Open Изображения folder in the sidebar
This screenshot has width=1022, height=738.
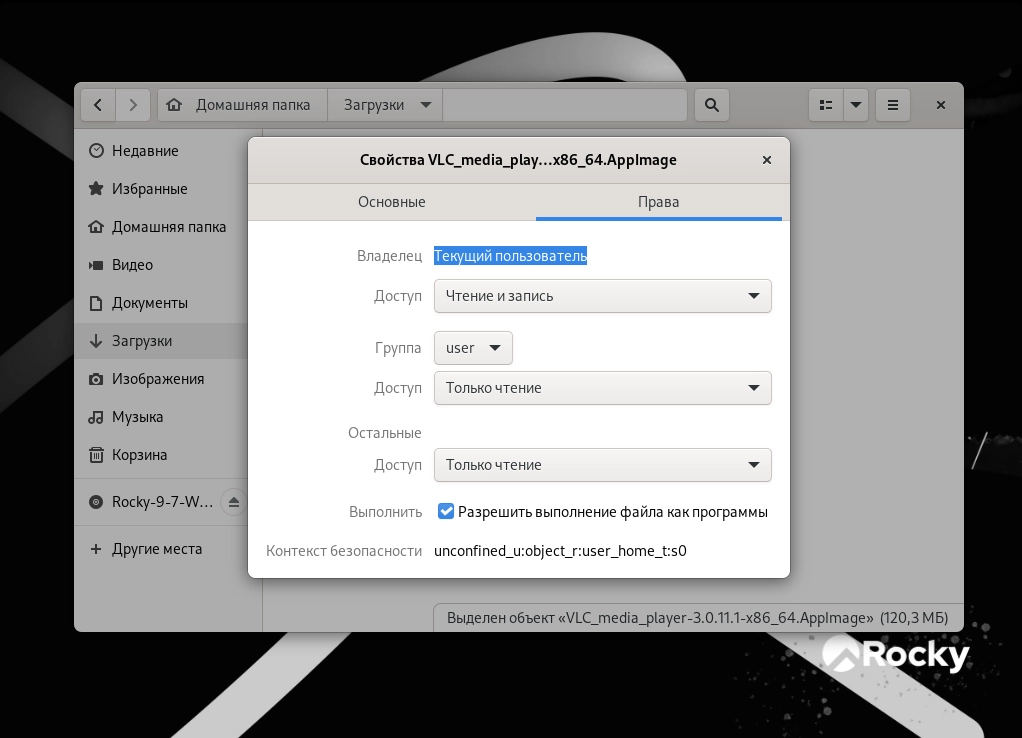pos(161,379)
